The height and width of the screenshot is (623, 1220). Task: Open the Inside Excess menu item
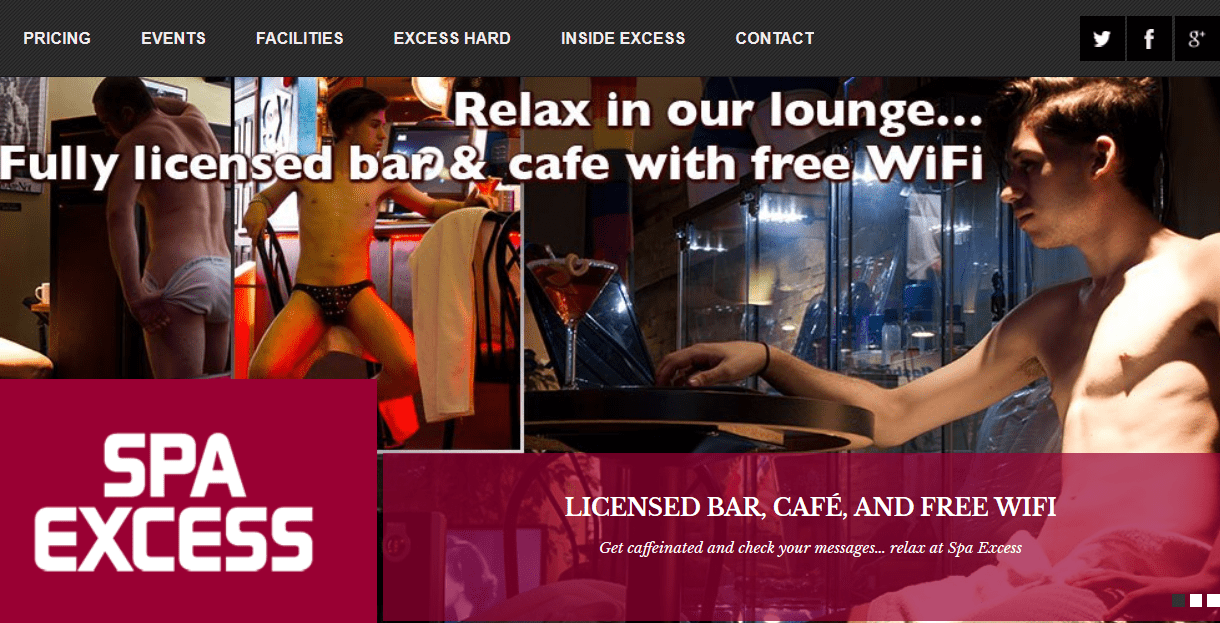pyautogui.click(x=623, y=38)
